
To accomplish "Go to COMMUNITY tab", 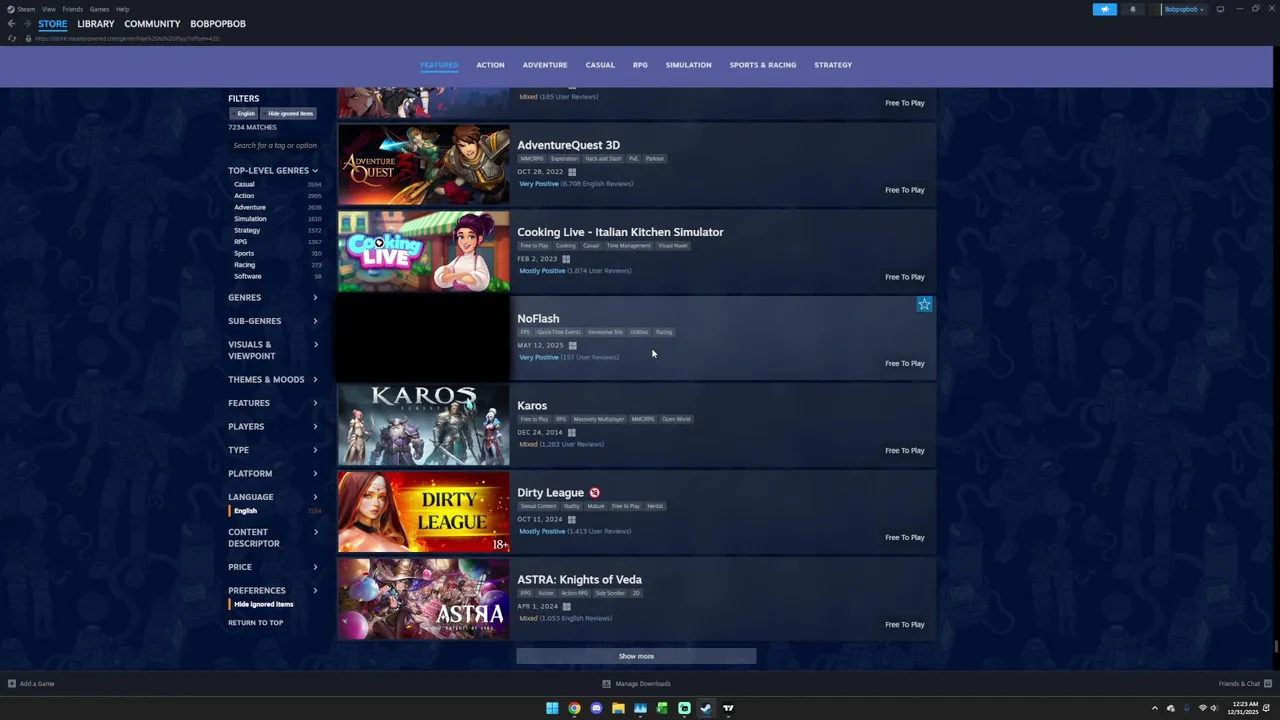I will pyautogui.click(x=152, y=24).
